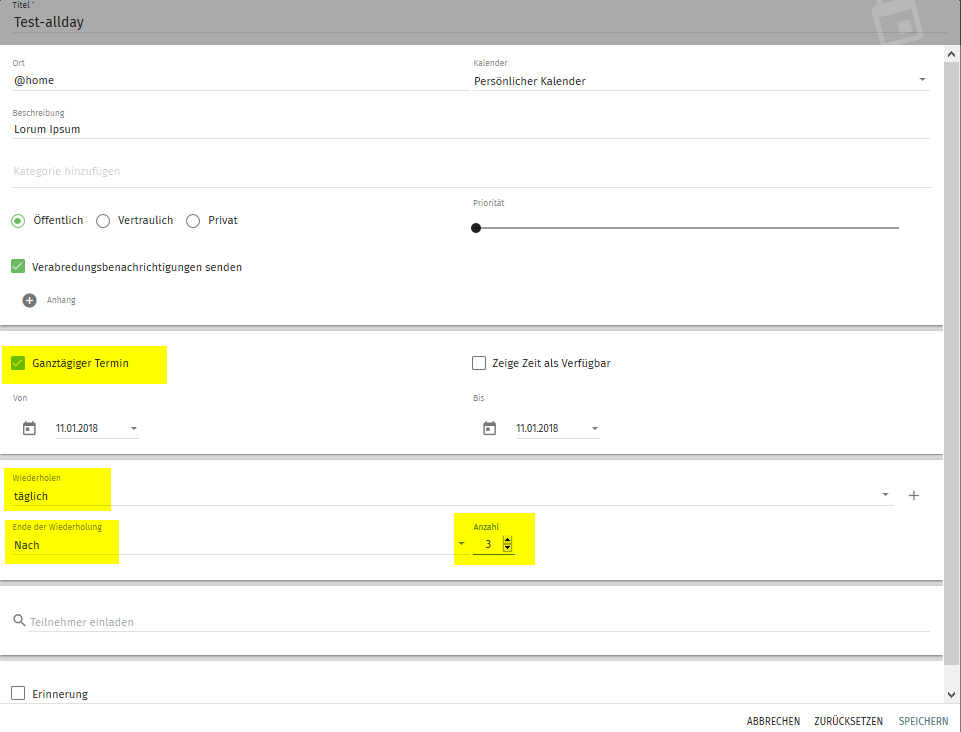The width and height of the screenshot is (961, 732).
Task: Decrease Anzahl with the down arrow
Action: [507, 549]
